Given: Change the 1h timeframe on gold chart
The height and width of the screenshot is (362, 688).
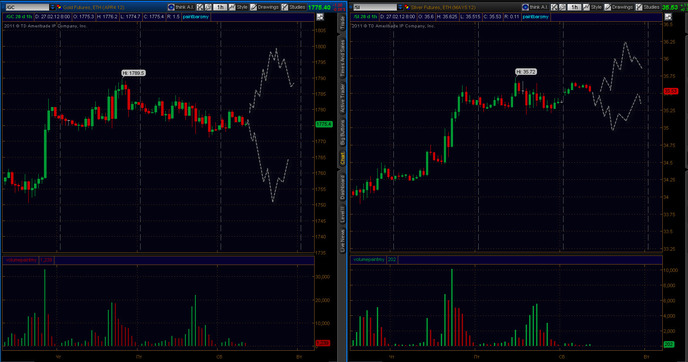Looking at the screenshot, I should pos(219,7).
